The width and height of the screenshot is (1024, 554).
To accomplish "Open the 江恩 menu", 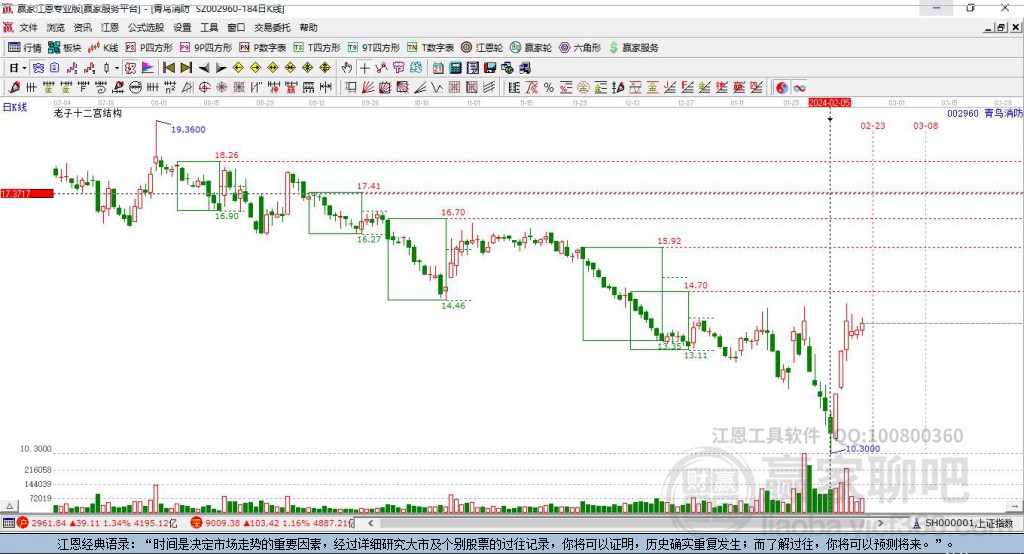I will [x=110, y=27].
